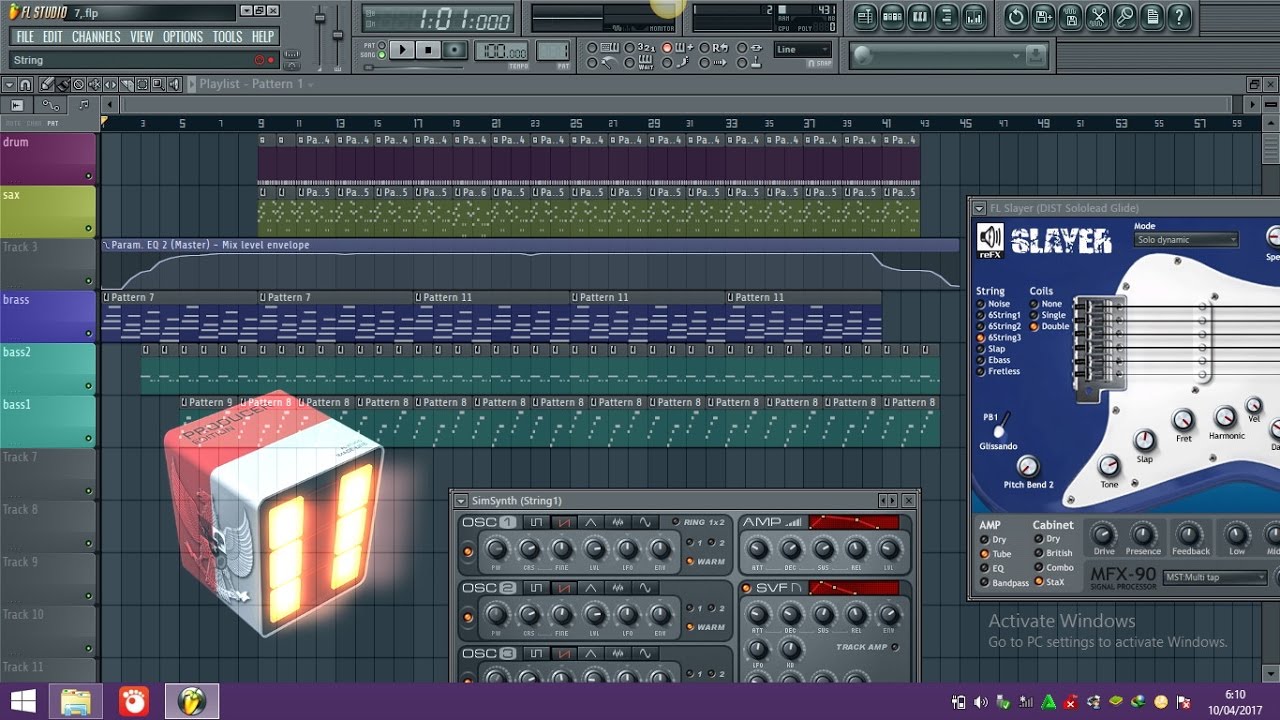Screen dimensions: 1280x720
Task: Click the Drive knob in Slayer
Action: [x=1103, y=534]
